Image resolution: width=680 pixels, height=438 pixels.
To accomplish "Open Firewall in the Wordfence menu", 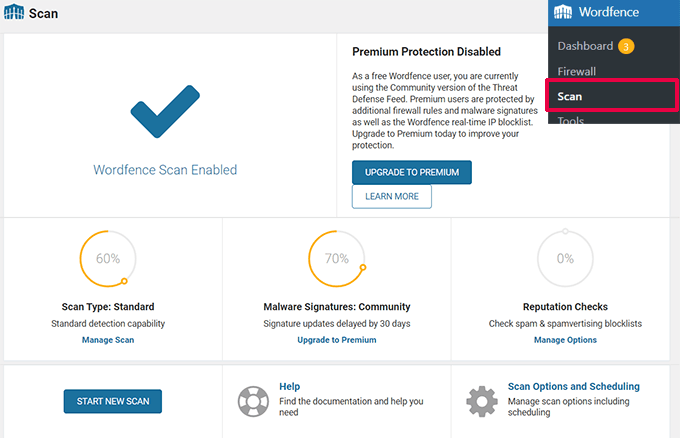I will coord(577,71).
